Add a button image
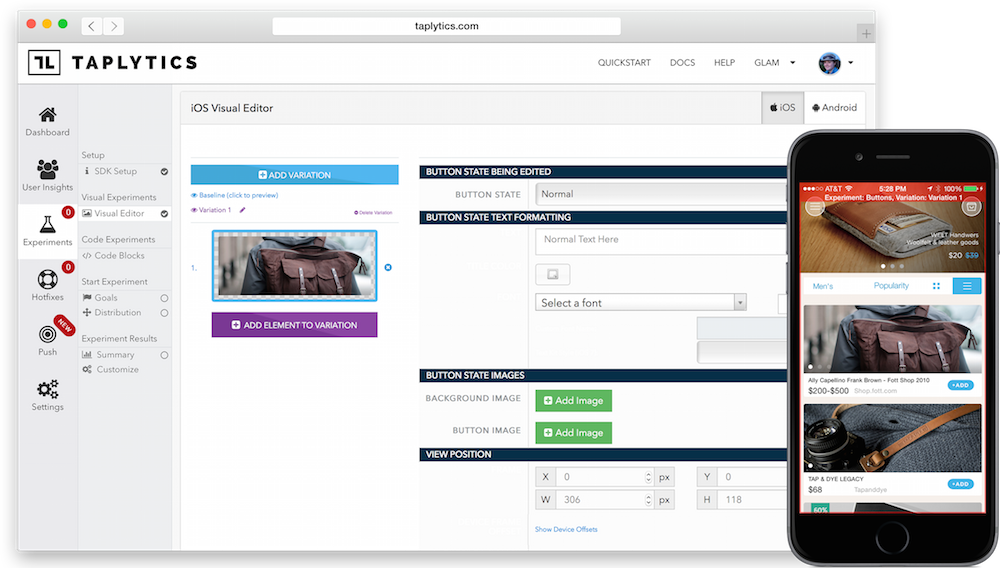 573,433
